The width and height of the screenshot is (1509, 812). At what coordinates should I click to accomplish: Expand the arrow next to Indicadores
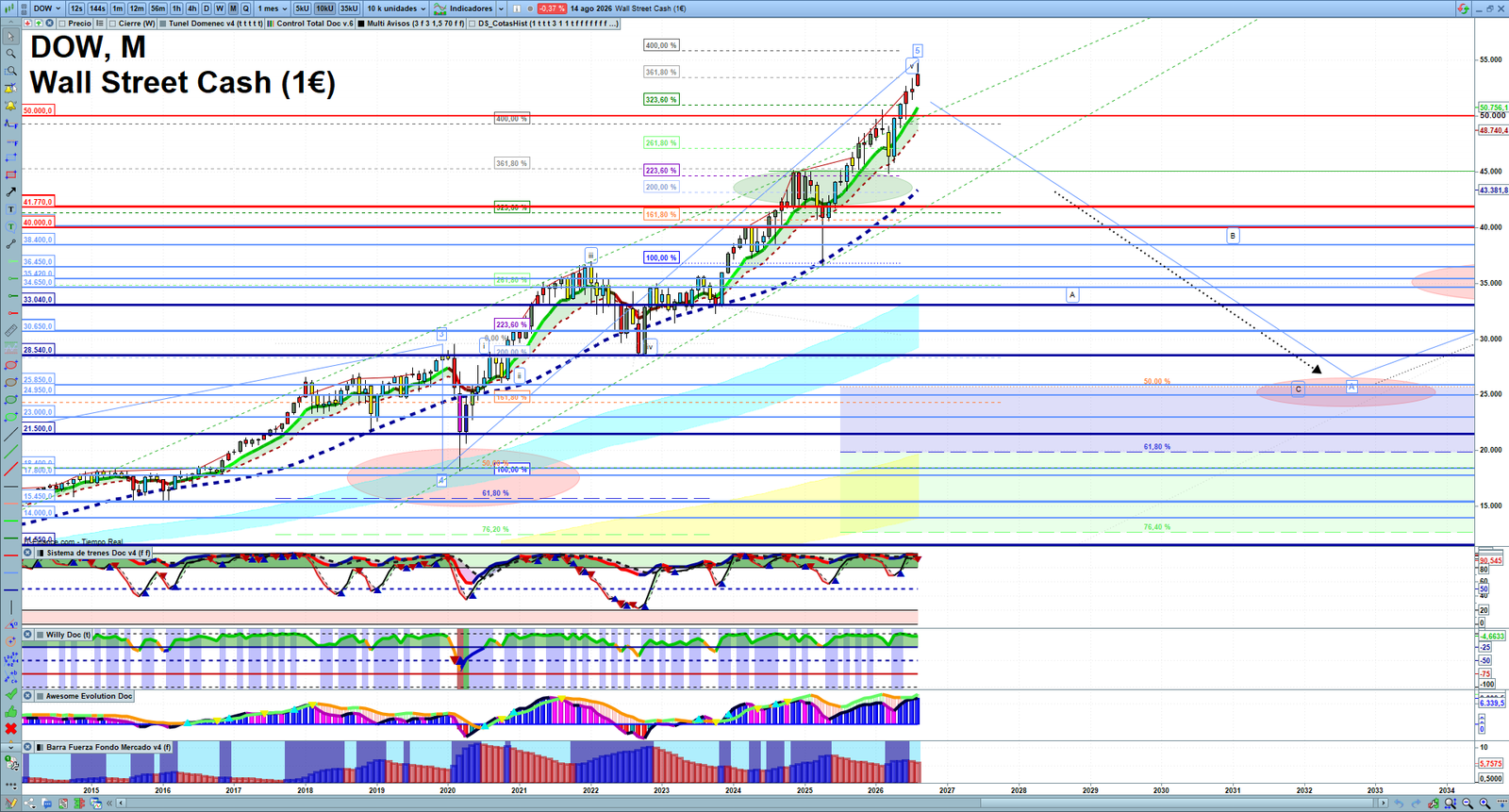[x=501, y=8]
